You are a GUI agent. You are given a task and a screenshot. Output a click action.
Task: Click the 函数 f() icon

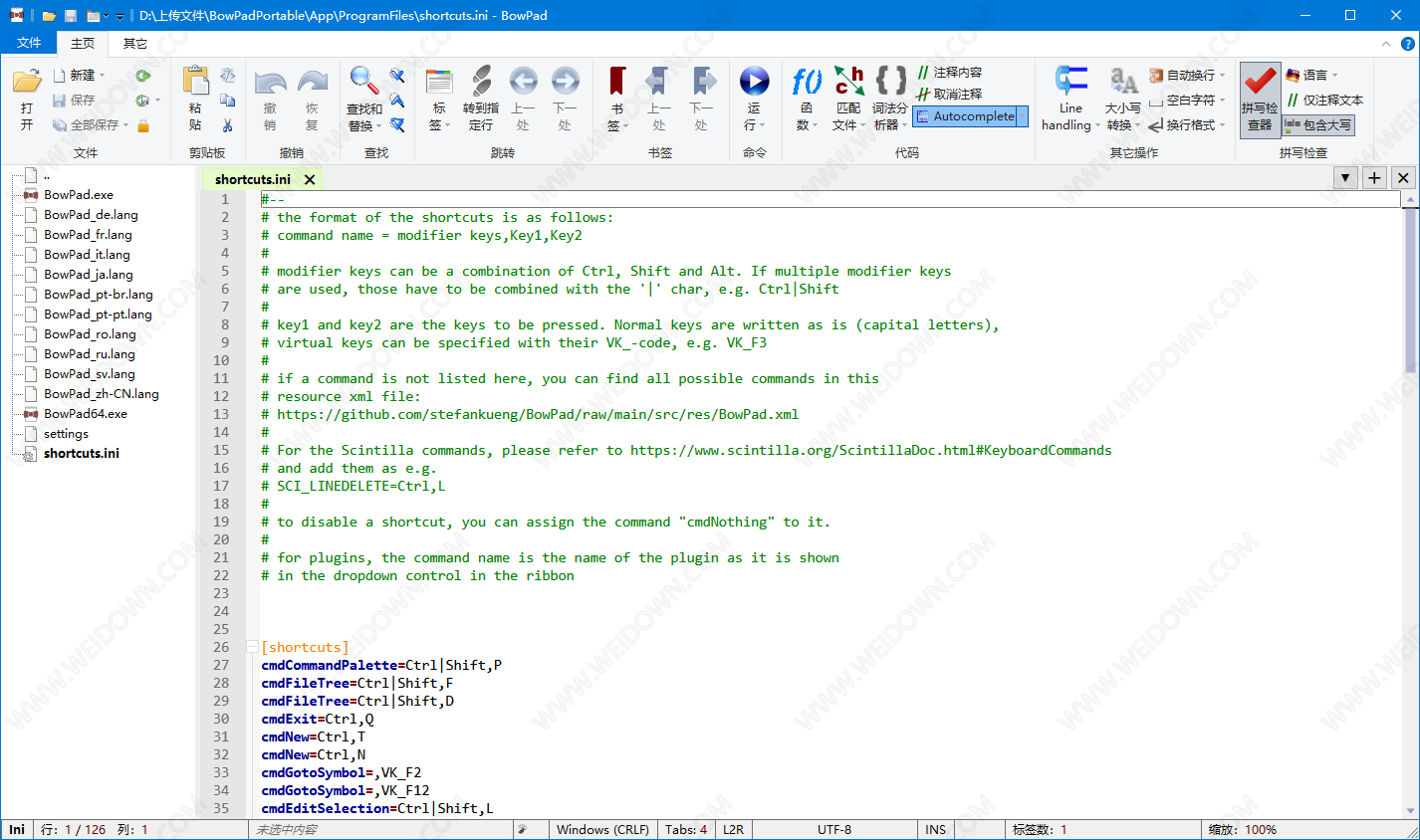point(807,81)
